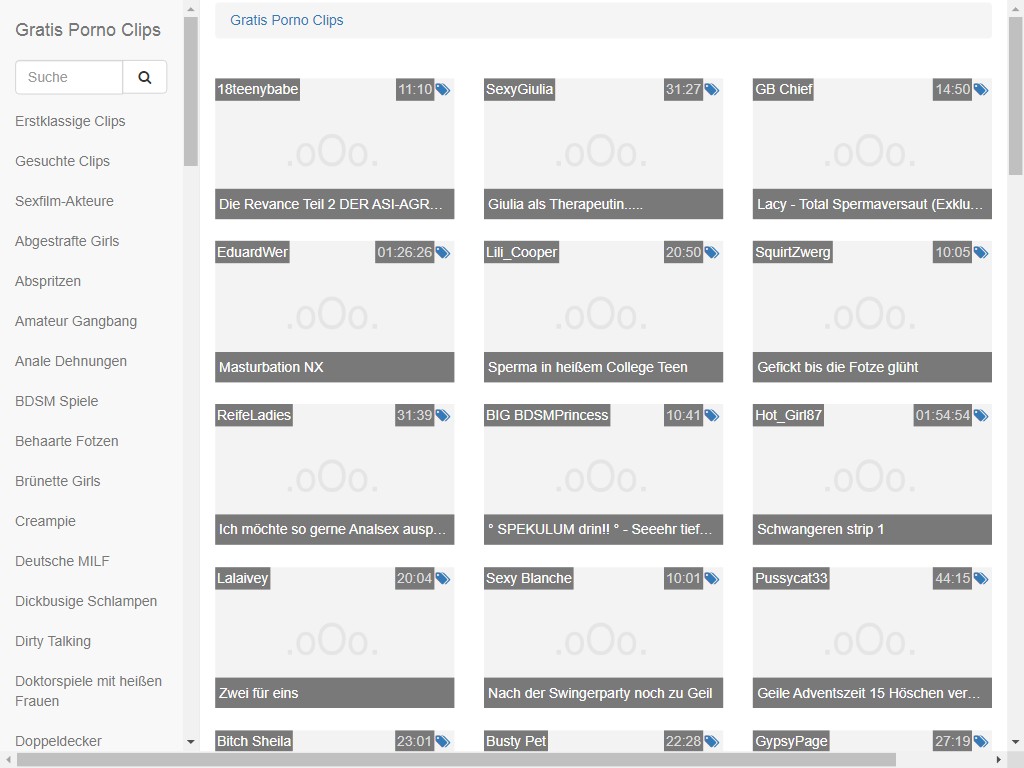Viewport: 1024px width, 768px height.
Task: Focus the Suche search input field
Action: coord(69,77)
